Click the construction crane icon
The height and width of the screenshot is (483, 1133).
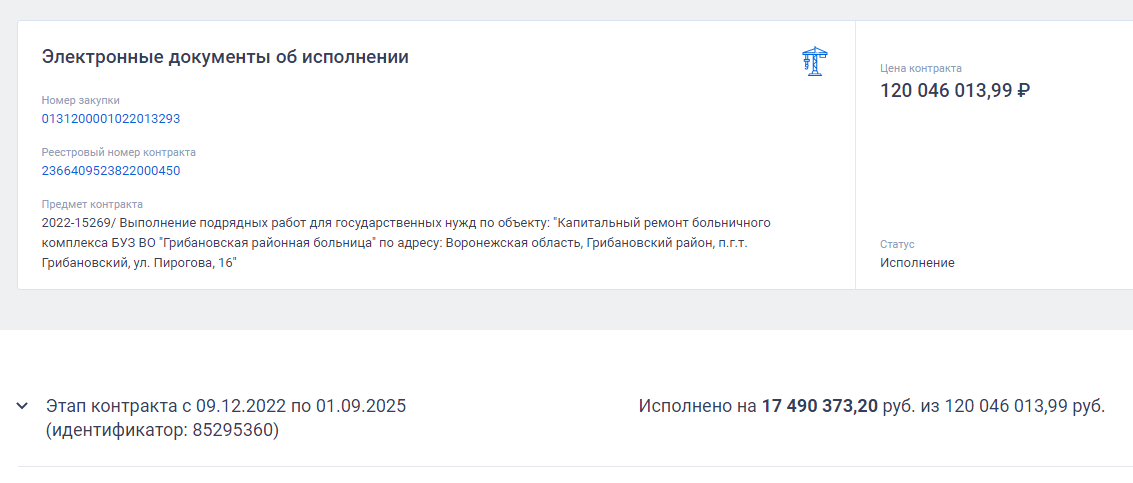point(815,62)
